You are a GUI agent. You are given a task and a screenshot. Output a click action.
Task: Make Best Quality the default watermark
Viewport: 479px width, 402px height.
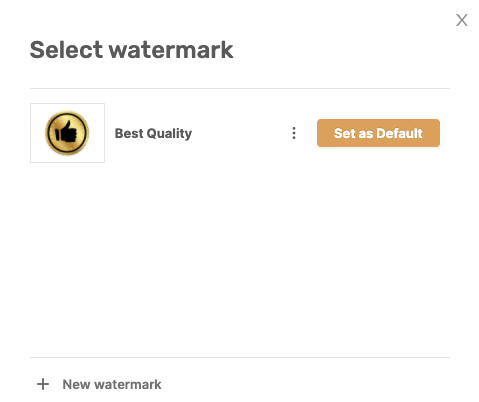[x=378, y=133]
